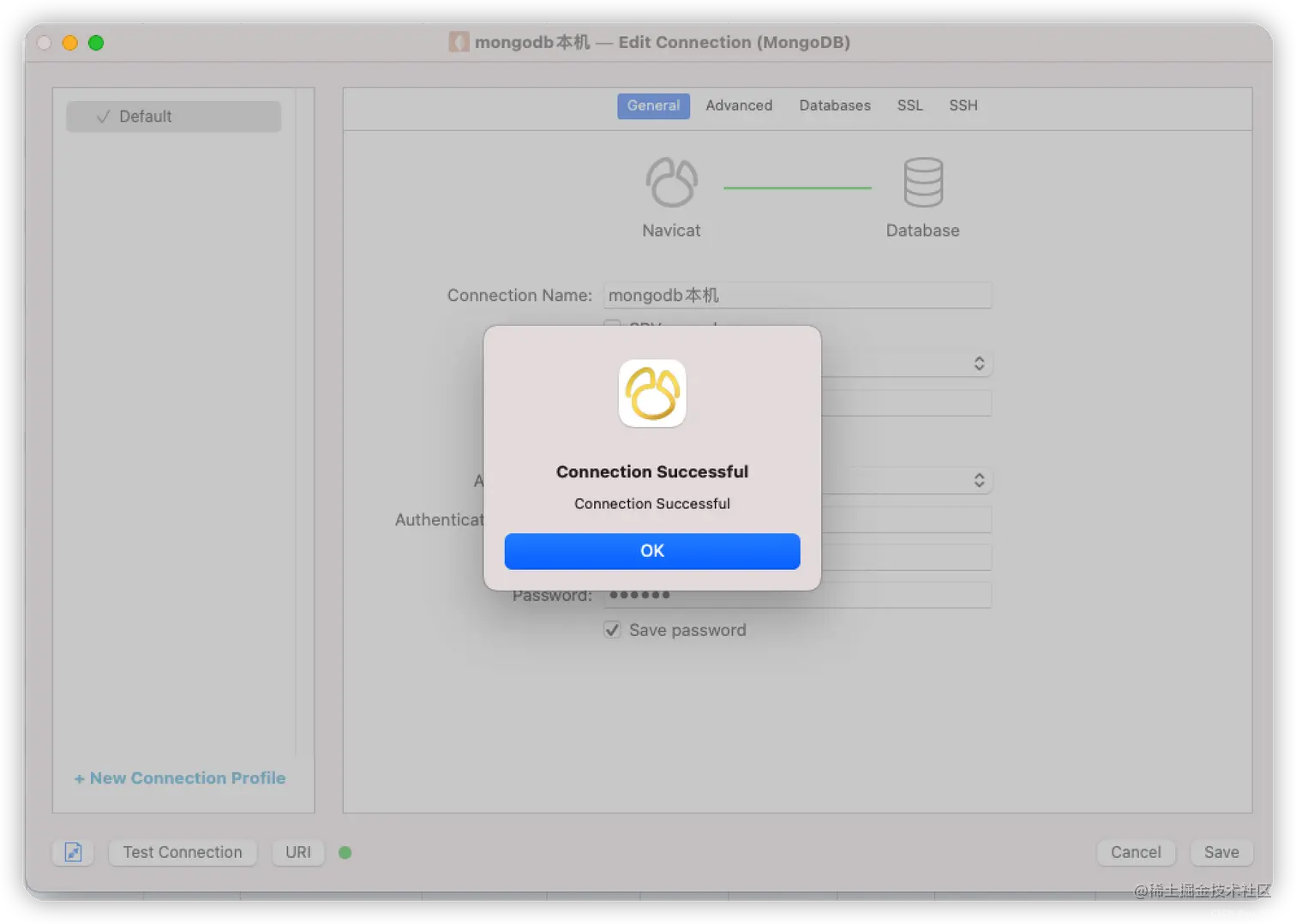Confirm the dialog with the OK button

(651, 551)
